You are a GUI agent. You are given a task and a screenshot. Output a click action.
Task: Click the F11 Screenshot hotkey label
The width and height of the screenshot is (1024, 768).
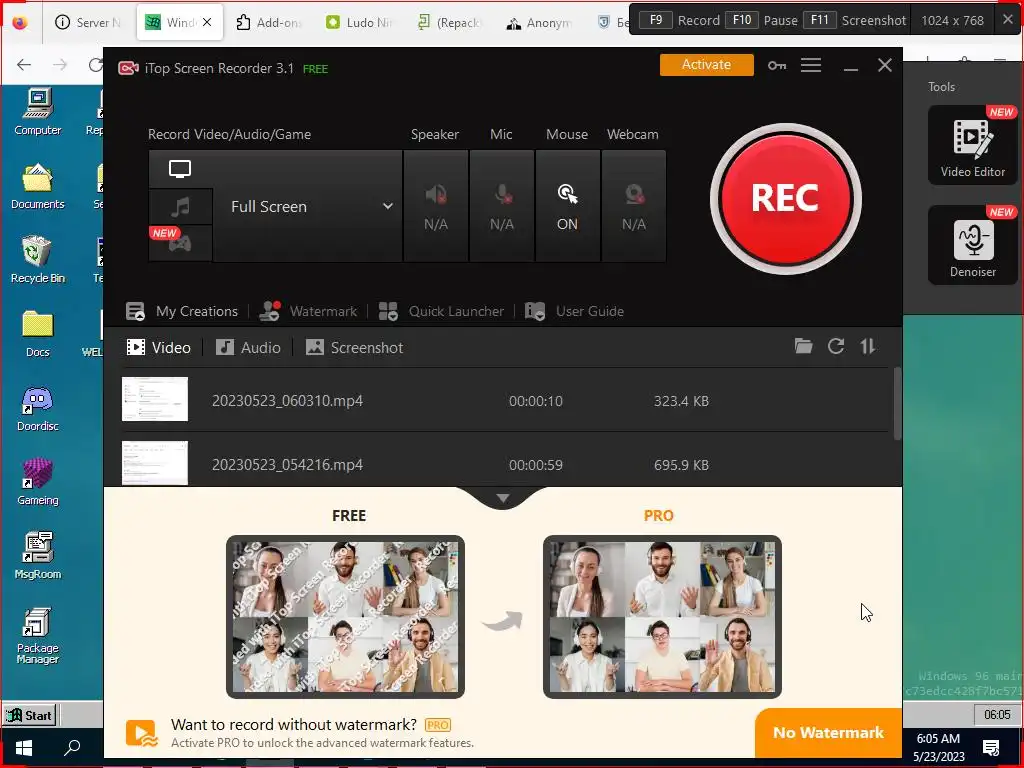coord(856,20)
